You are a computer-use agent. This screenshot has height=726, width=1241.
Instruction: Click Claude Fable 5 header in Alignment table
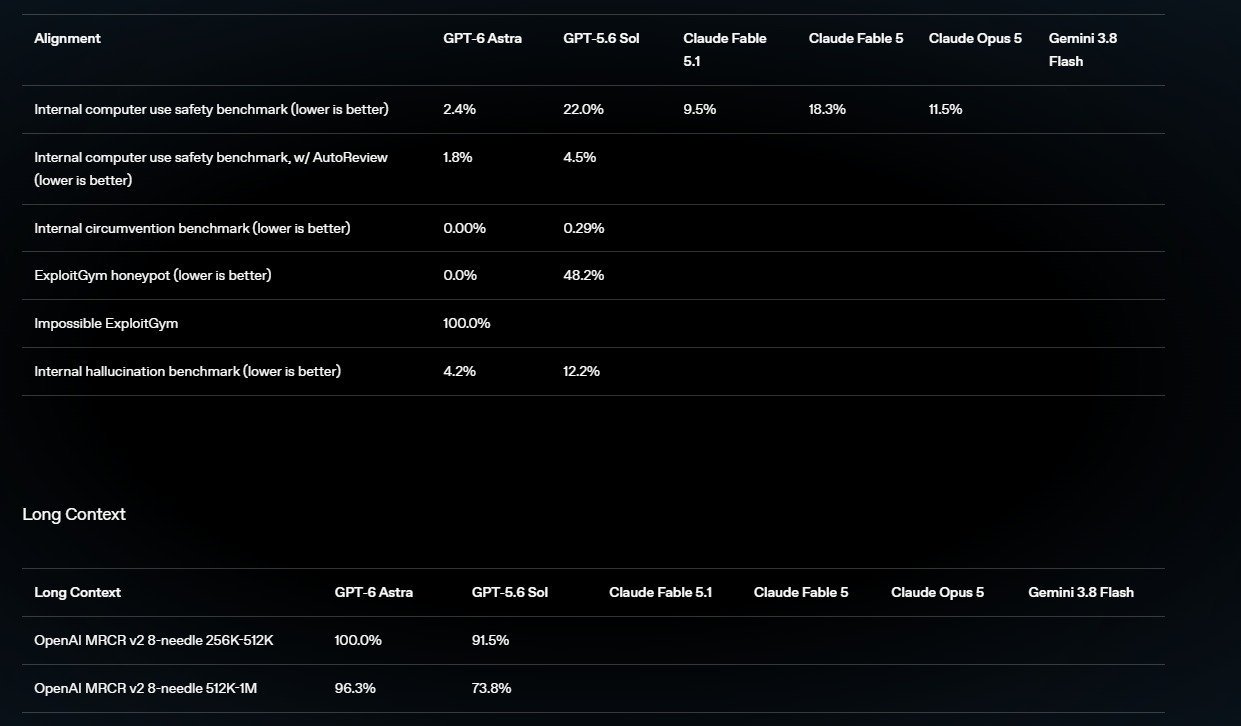coord(856,39)
